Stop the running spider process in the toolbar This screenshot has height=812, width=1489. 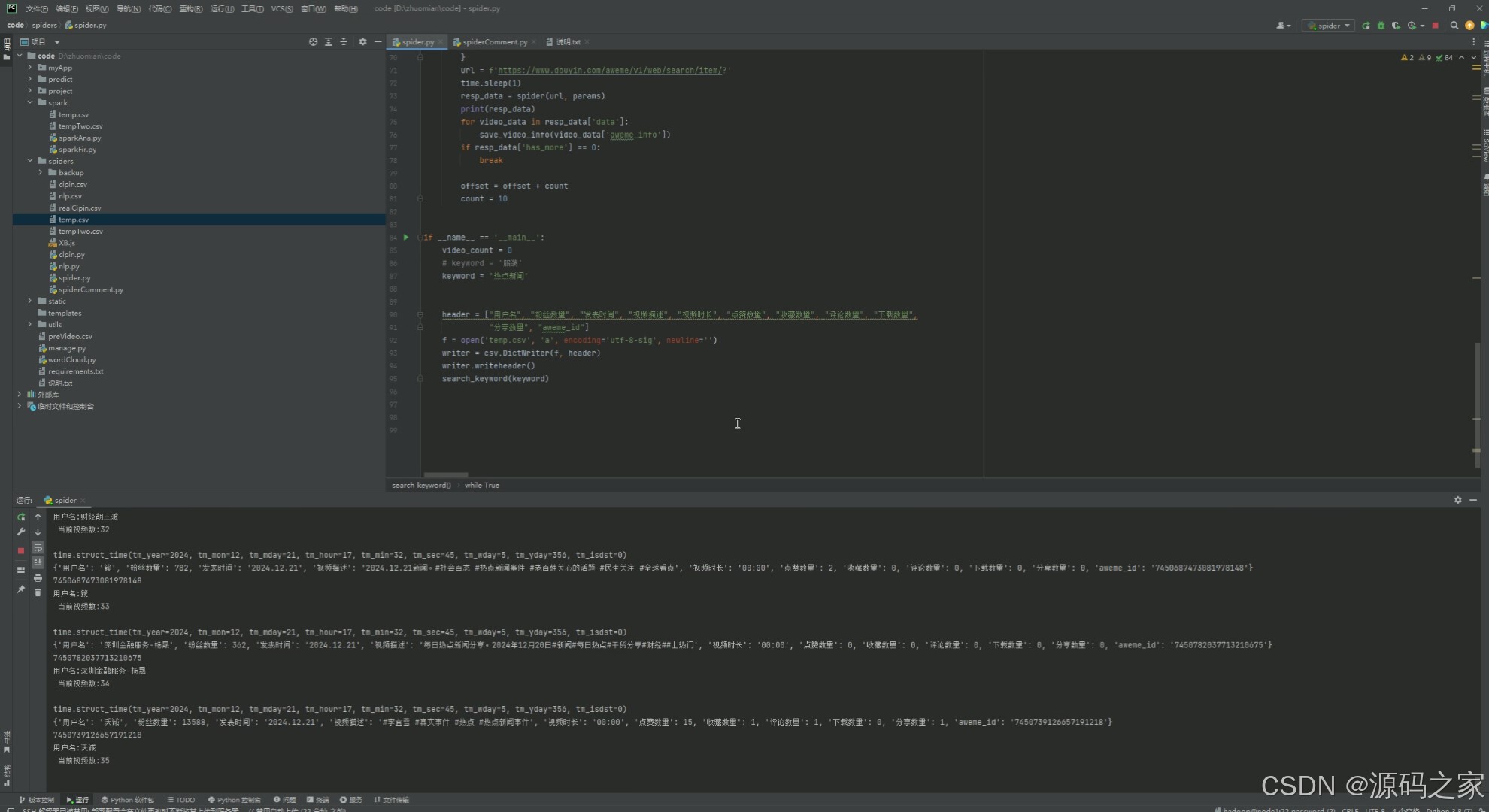(1435, 26)
